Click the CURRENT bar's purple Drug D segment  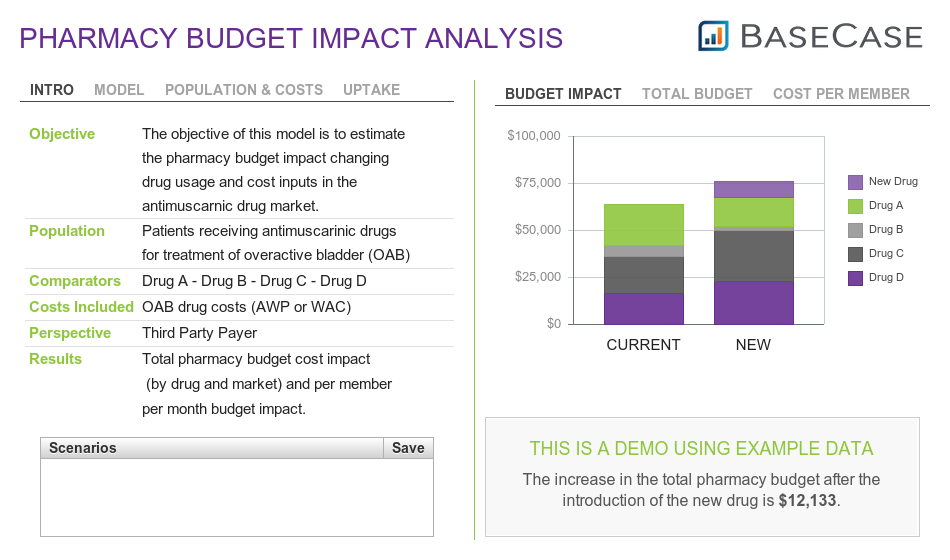click(644, 309)
